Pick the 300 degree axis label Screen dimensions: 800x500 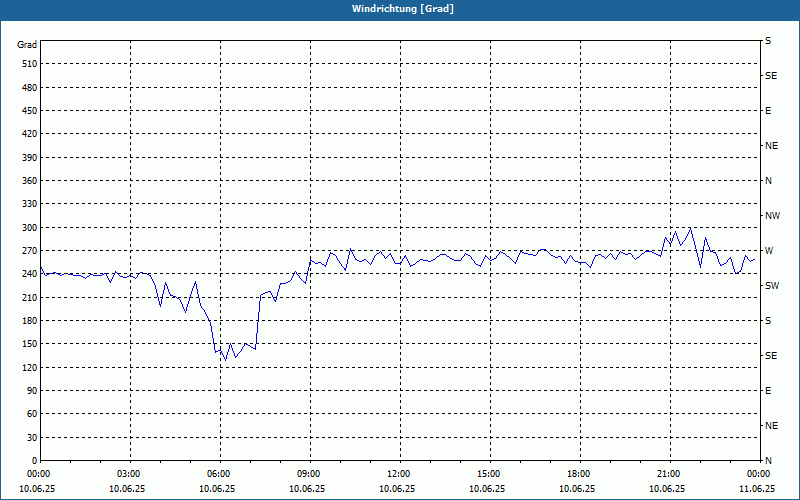click(30, 228)
